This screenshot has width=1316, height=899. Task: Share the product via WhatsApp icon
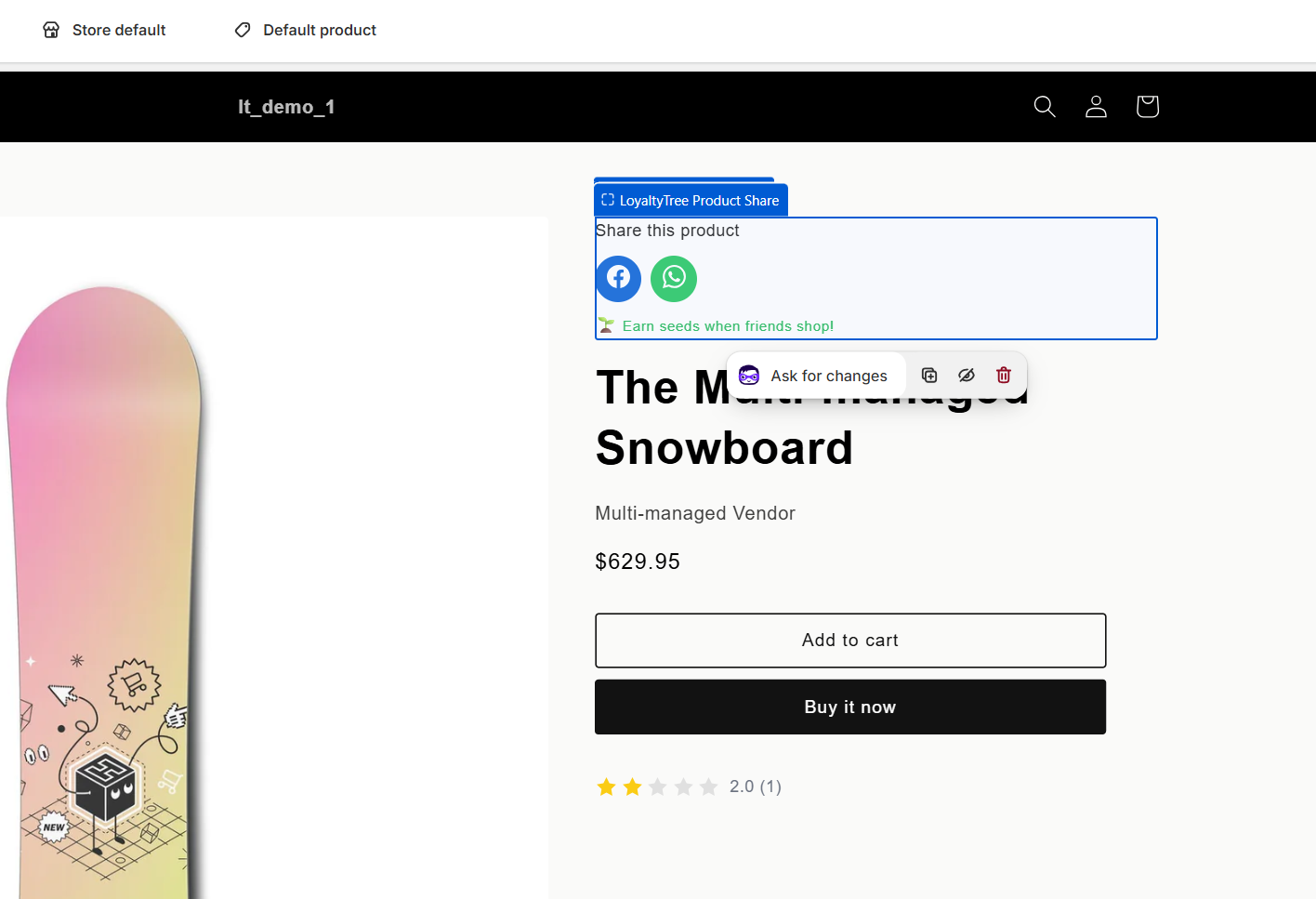click(x=674, y=278)
